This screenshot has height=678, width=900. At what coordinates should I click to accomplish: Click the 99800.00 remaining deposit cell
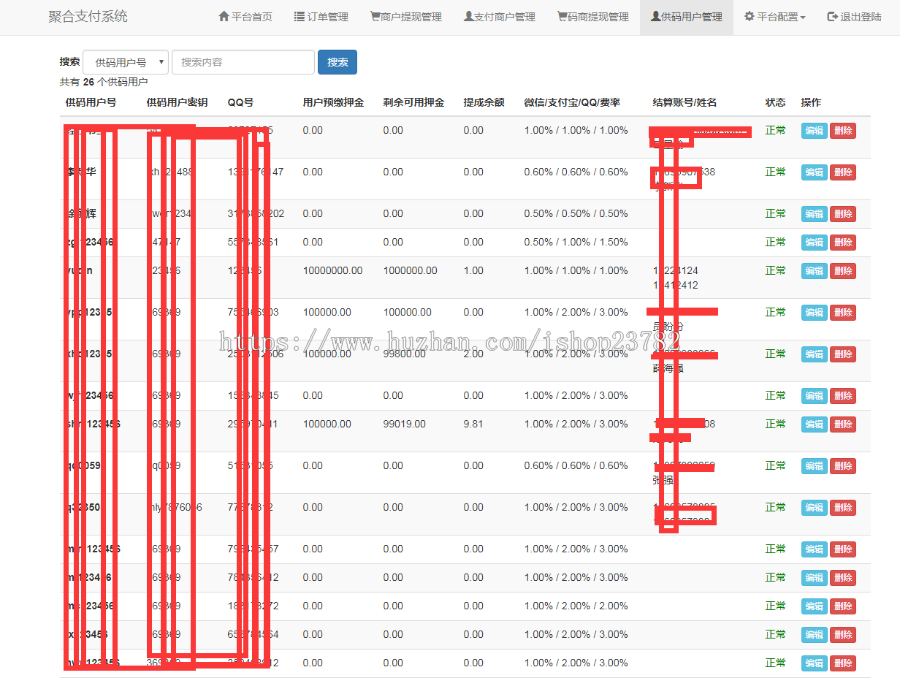click(404, 354)
